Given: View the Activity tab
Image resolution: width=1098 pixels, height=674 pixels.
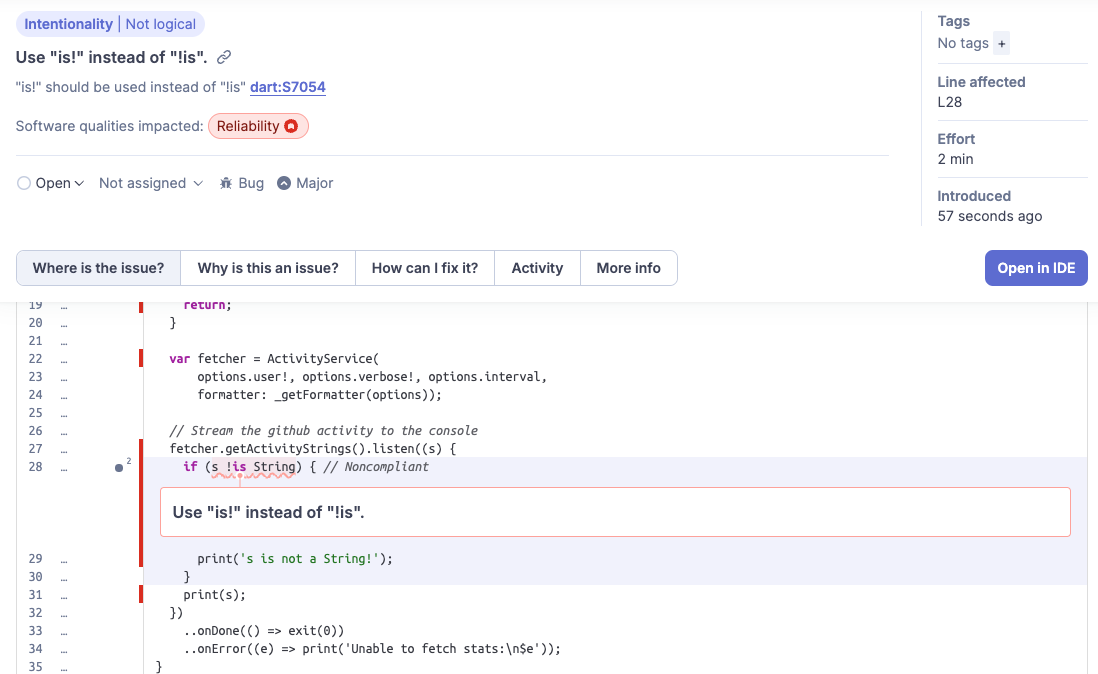Looking at the screenshot, I should pos(537,268).
